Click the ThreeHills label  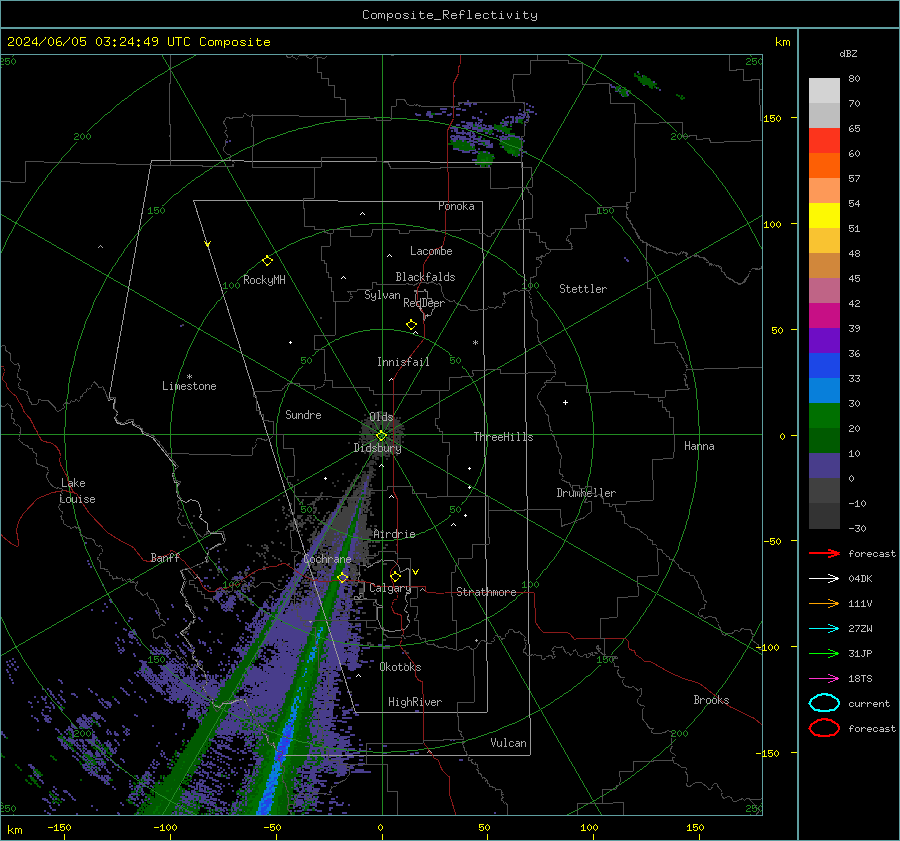tap(503, 437)
